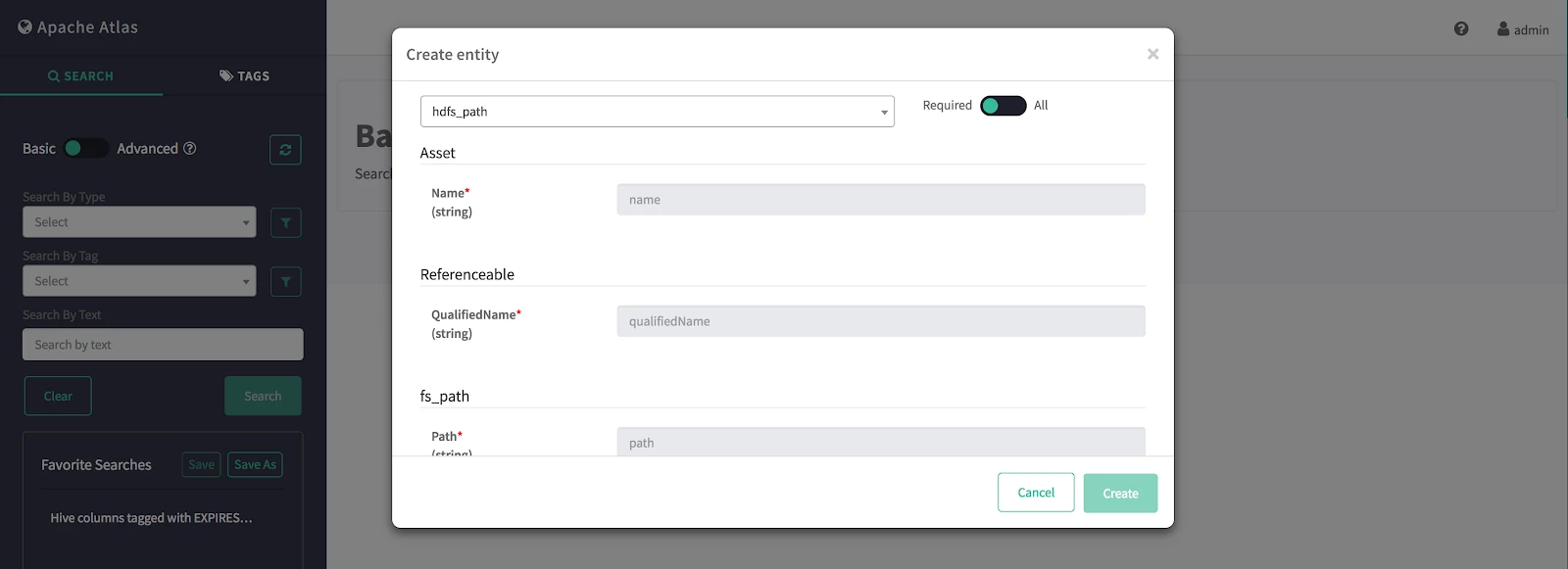The height and width of the screenshot is (569, 1568).
Task: Click the Favorite Searches heading
Action: click(96, 465)
